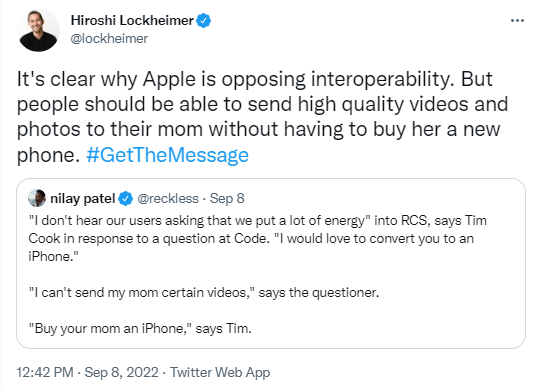Open the @reckless handle
This screenshot has height=389, width=539.
click(x=168, y=199)
